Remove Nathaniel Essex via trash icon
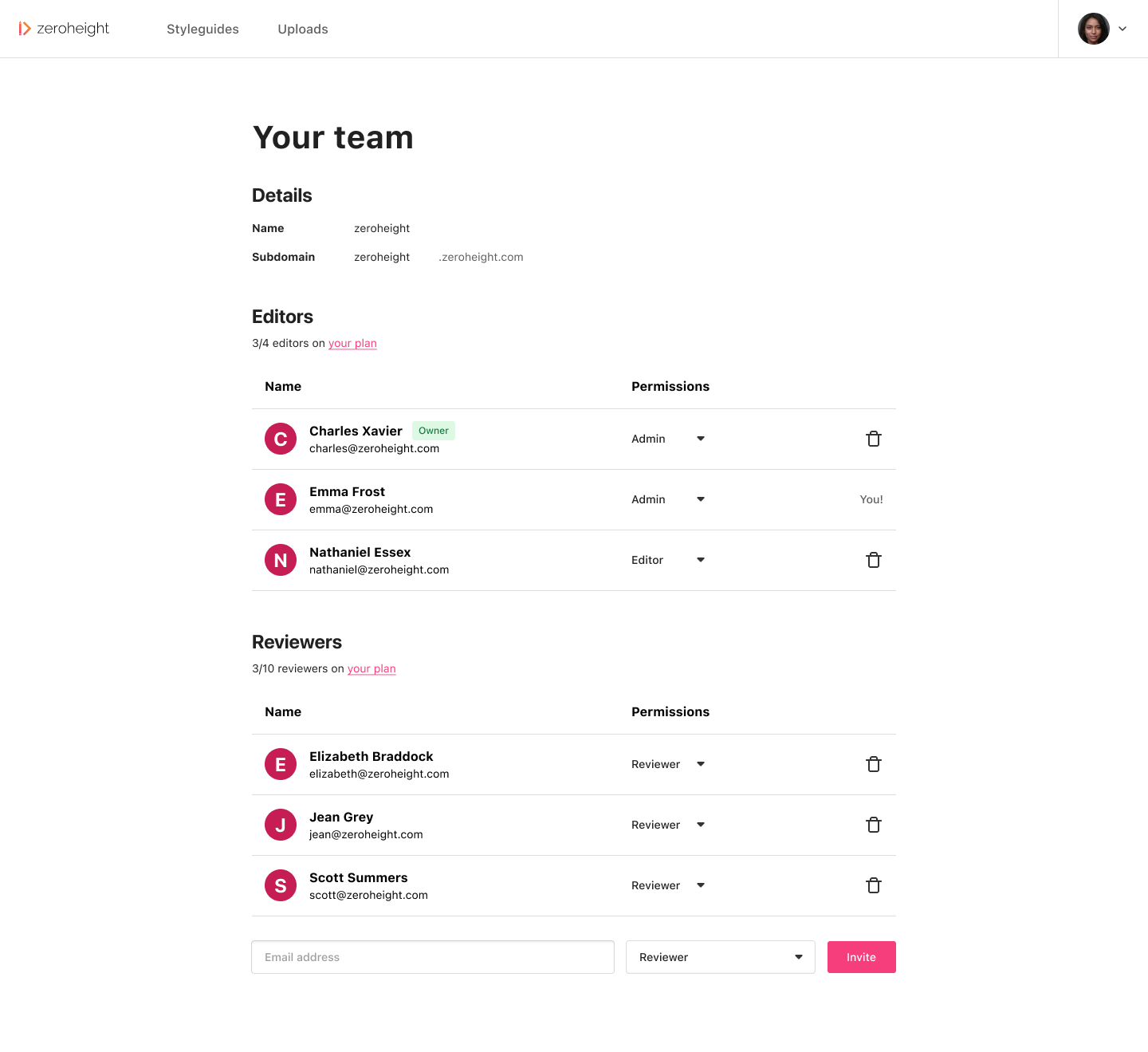This screenshot has width=1148, height=1052. (x=873, y=560)
